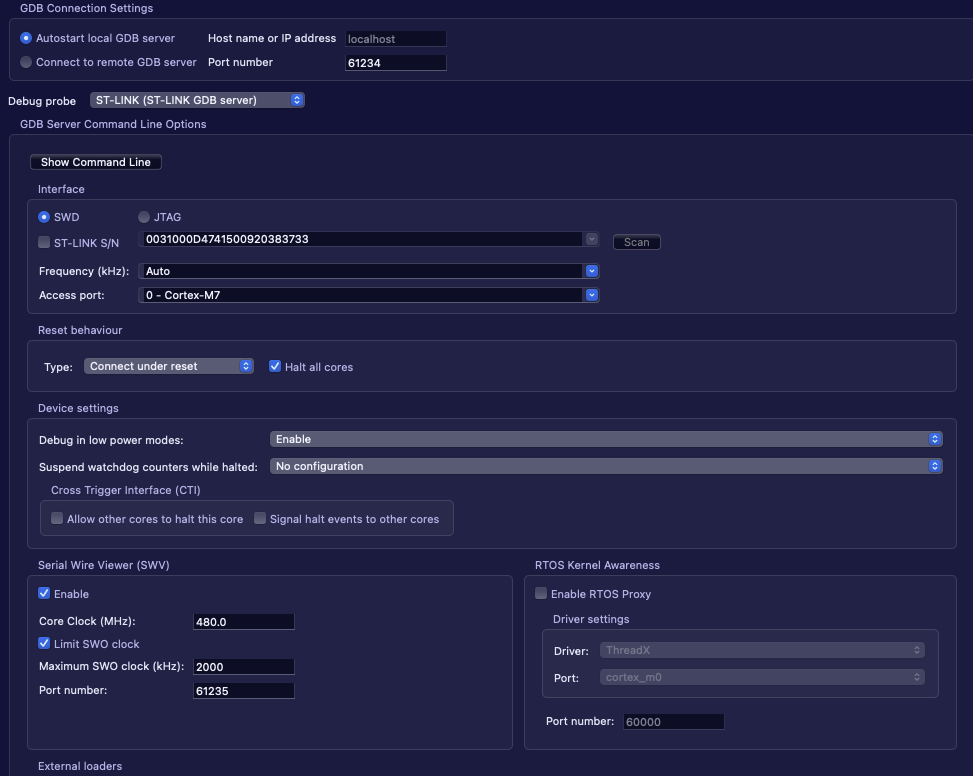Image resolution: width=973 pixels, height=776 pixels.
Task: Click the Driver settings label
Action: pos(591,619)
